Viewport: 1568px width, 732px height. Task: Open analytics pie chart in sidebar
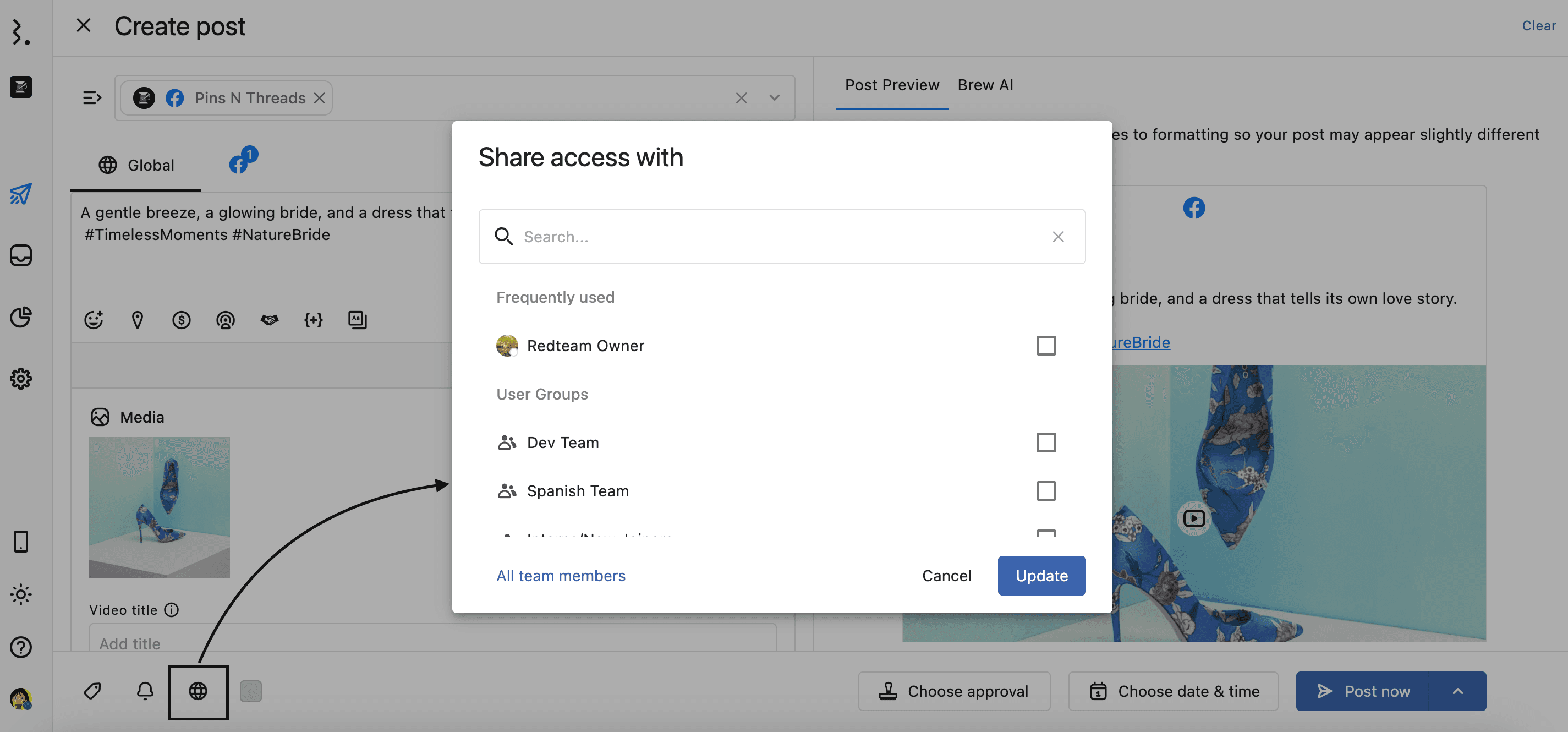(21, 316)
